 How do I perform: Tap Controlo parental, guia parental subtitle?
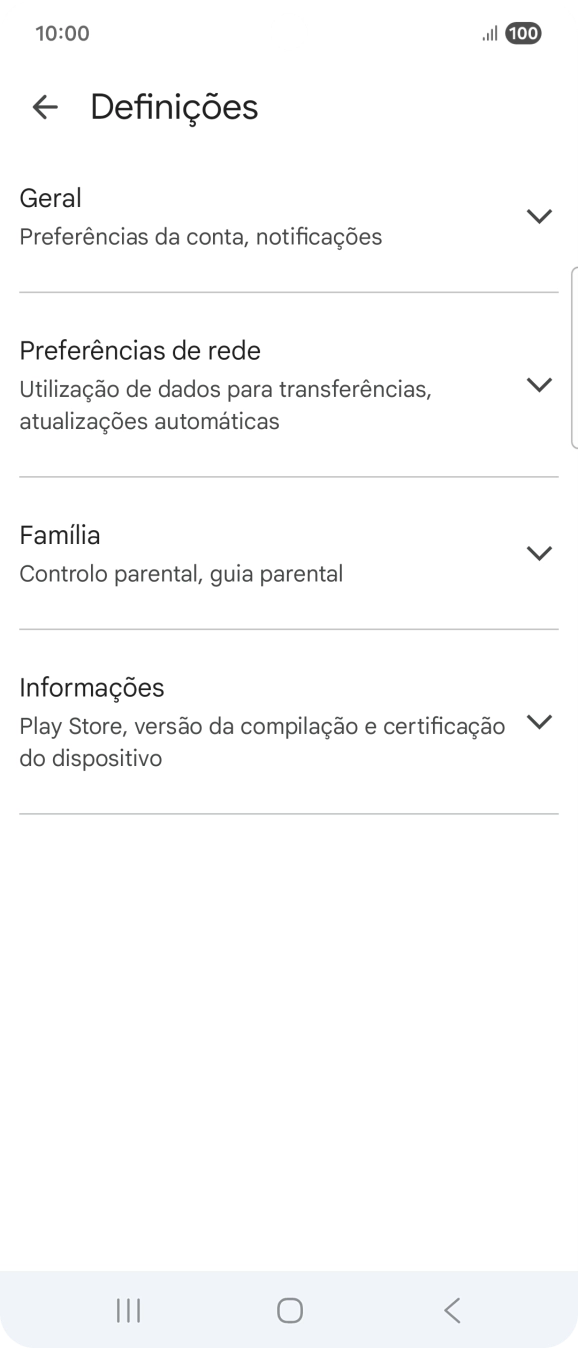181,573
